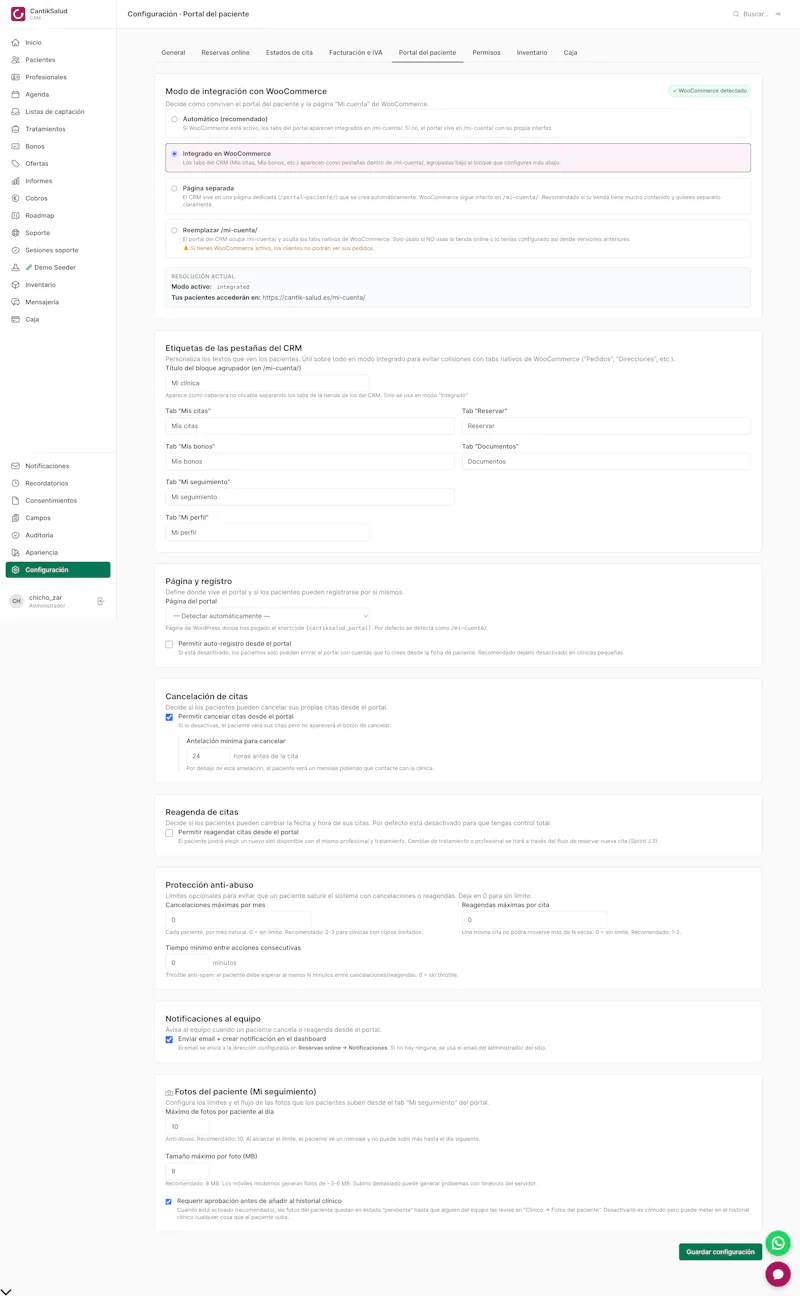Open the Configuración sidebar item
Viewport: 800px width, 1296px height.
[58, 570]
